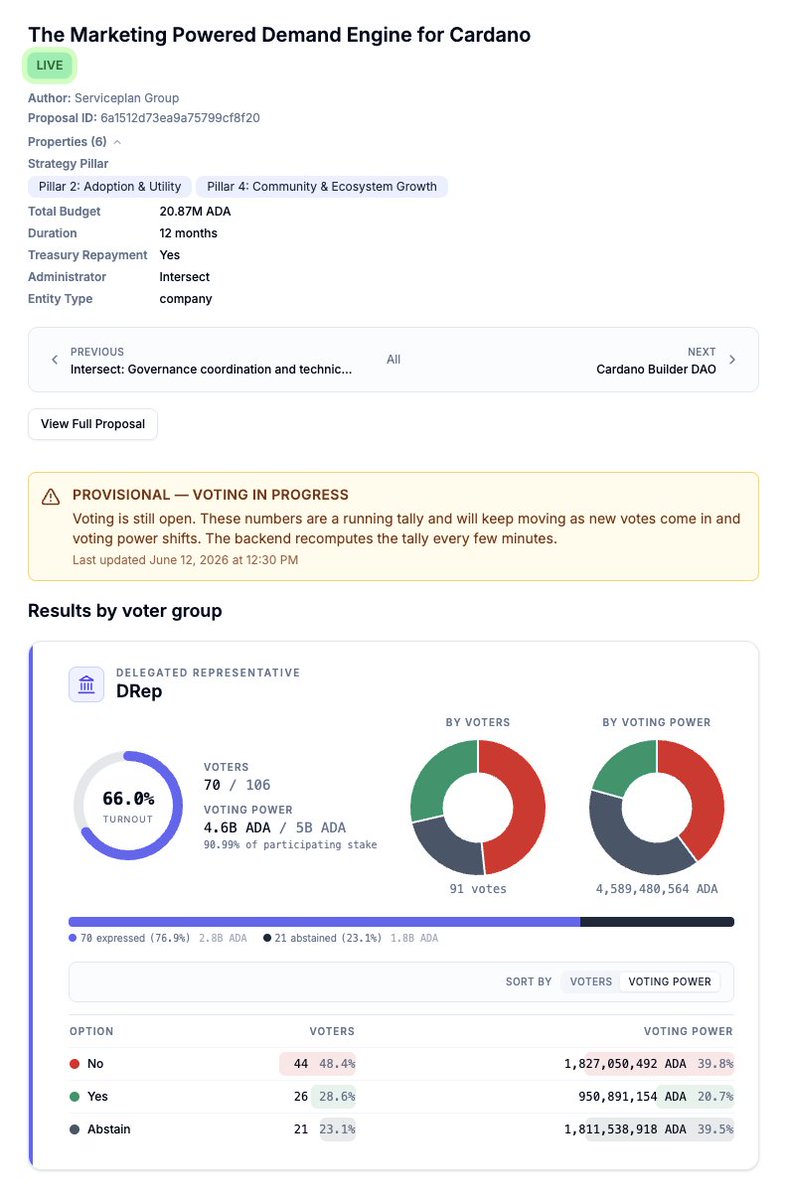Viewport: 789px width, 1200px height.
Task: Click the expressed versus abstained progress bar
Action: [x=401, y=922]
